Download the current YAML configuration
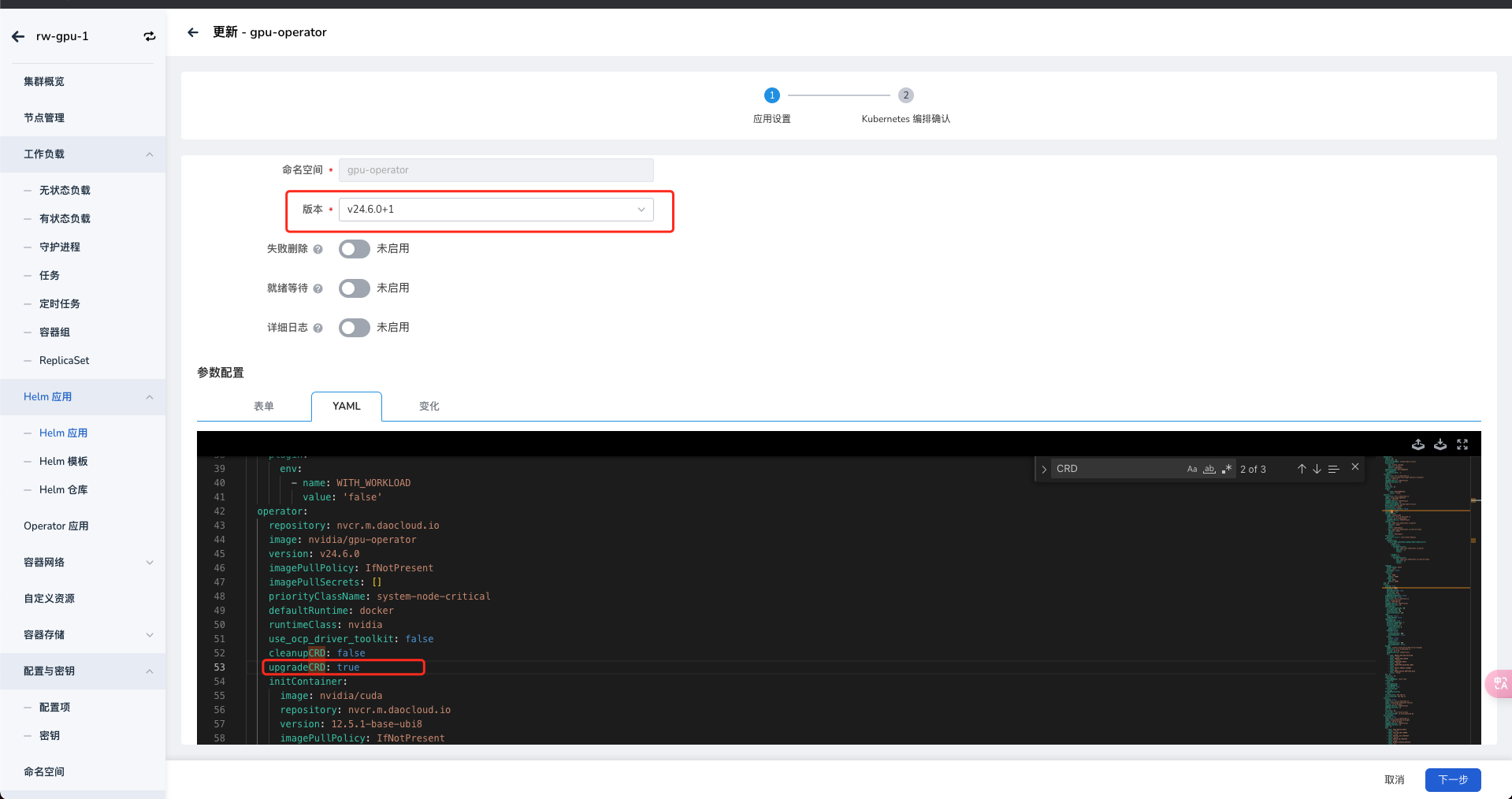The image size is (1512, 799). tap(1440, 444)
